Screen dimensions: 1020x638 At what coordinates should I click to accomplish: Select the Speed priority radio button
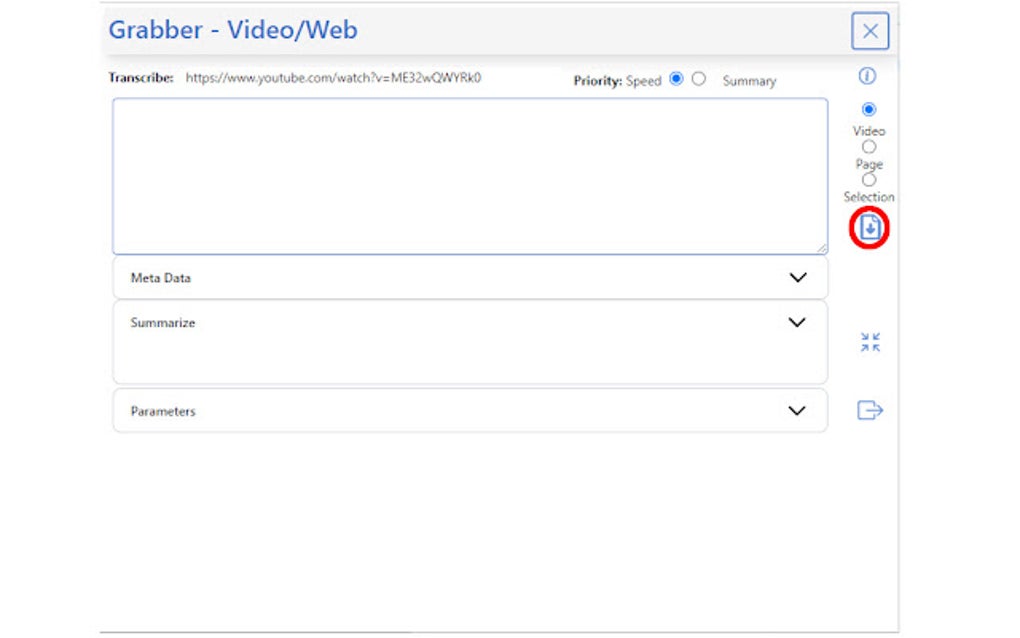point(677,79)
